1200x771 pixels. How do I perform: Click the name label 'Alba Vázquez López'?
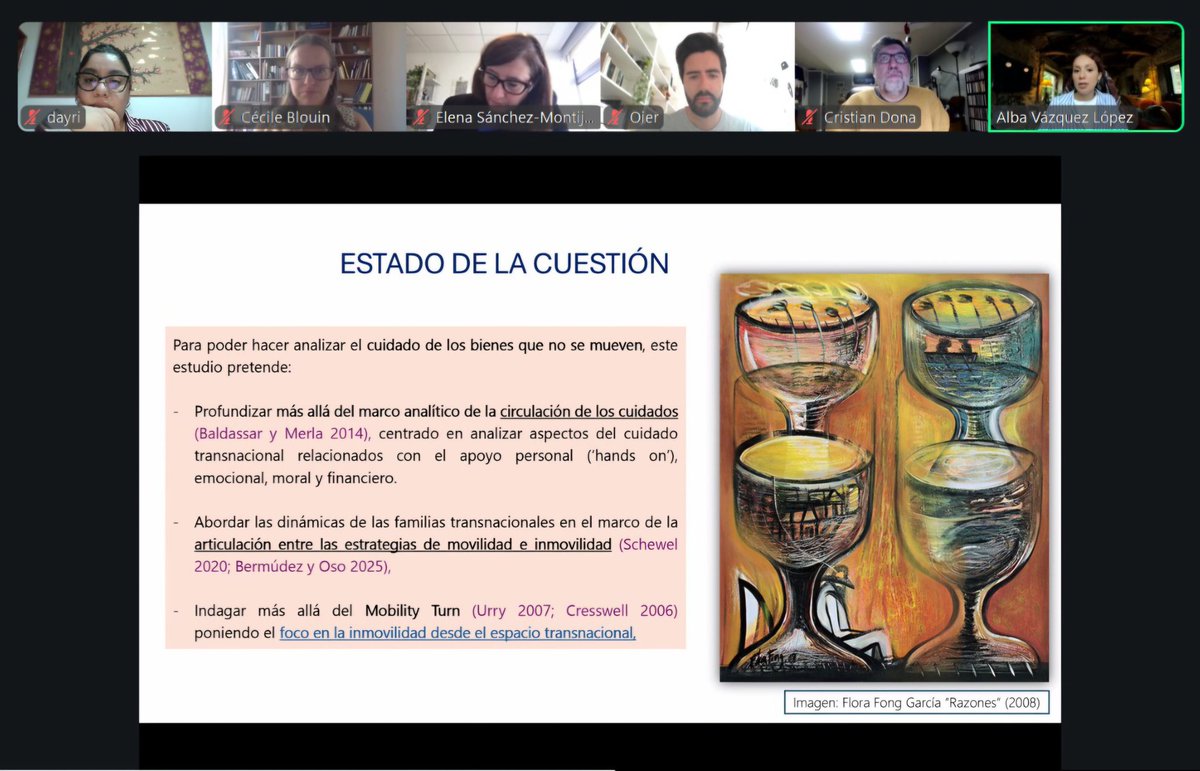[1065, 117]
